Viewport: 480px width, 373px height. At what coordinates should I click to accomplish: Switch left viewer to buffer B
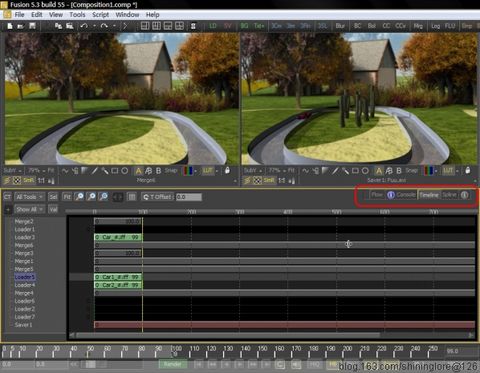click(158, 171)
